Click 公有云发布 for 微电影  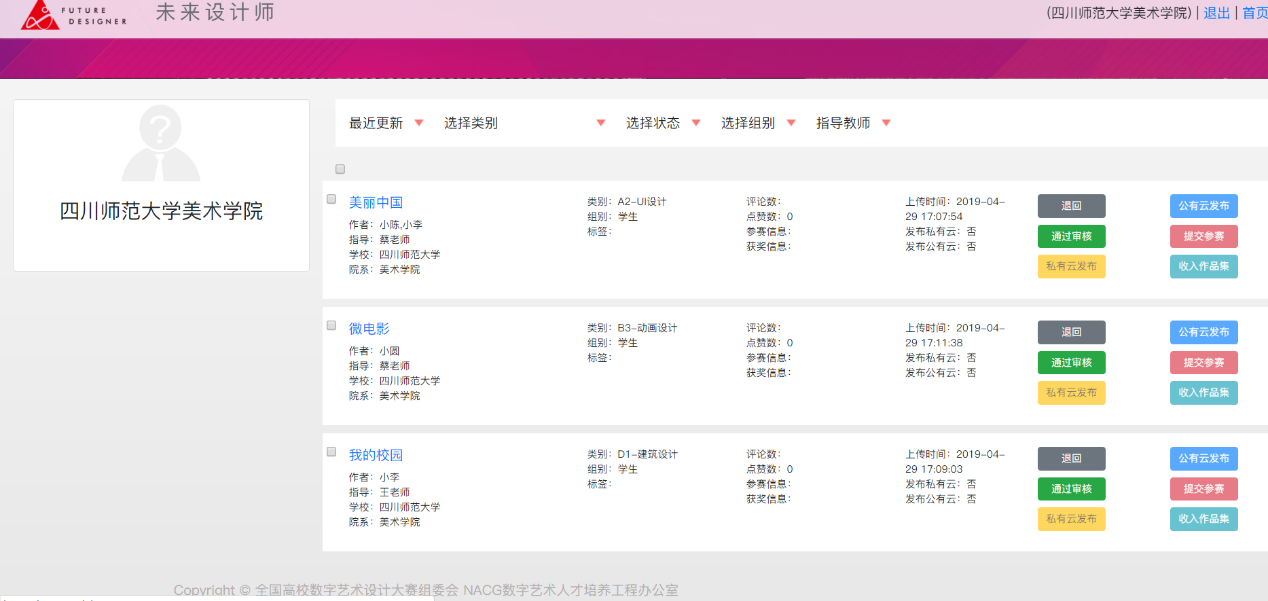coord(1204,332)
